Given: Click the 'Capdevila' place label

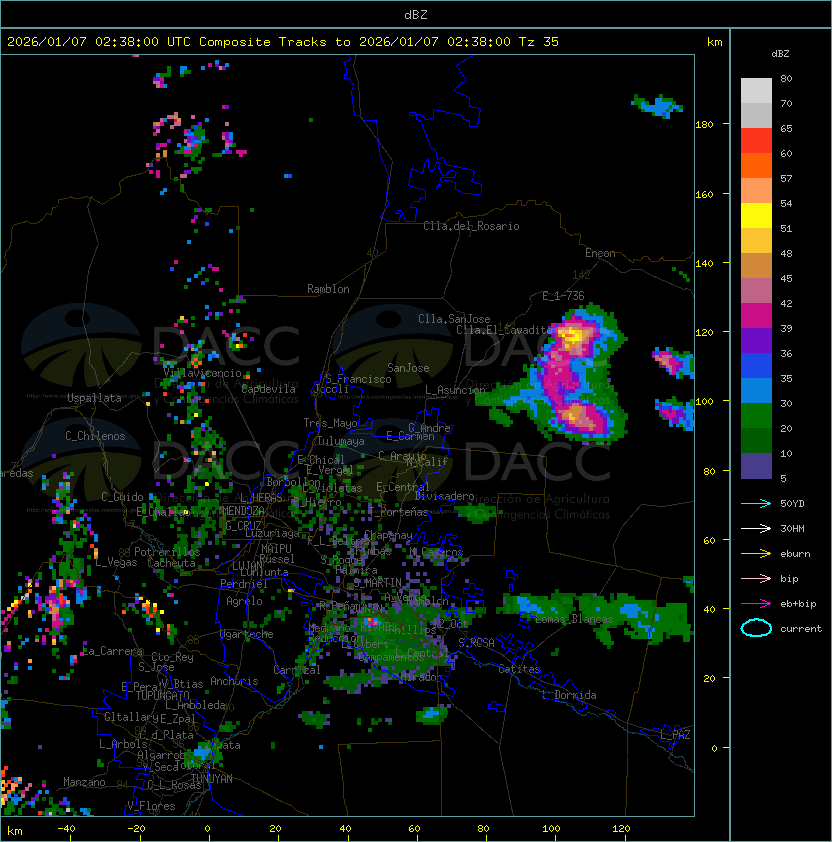Looking at the screenshot, I should (269, 389).
